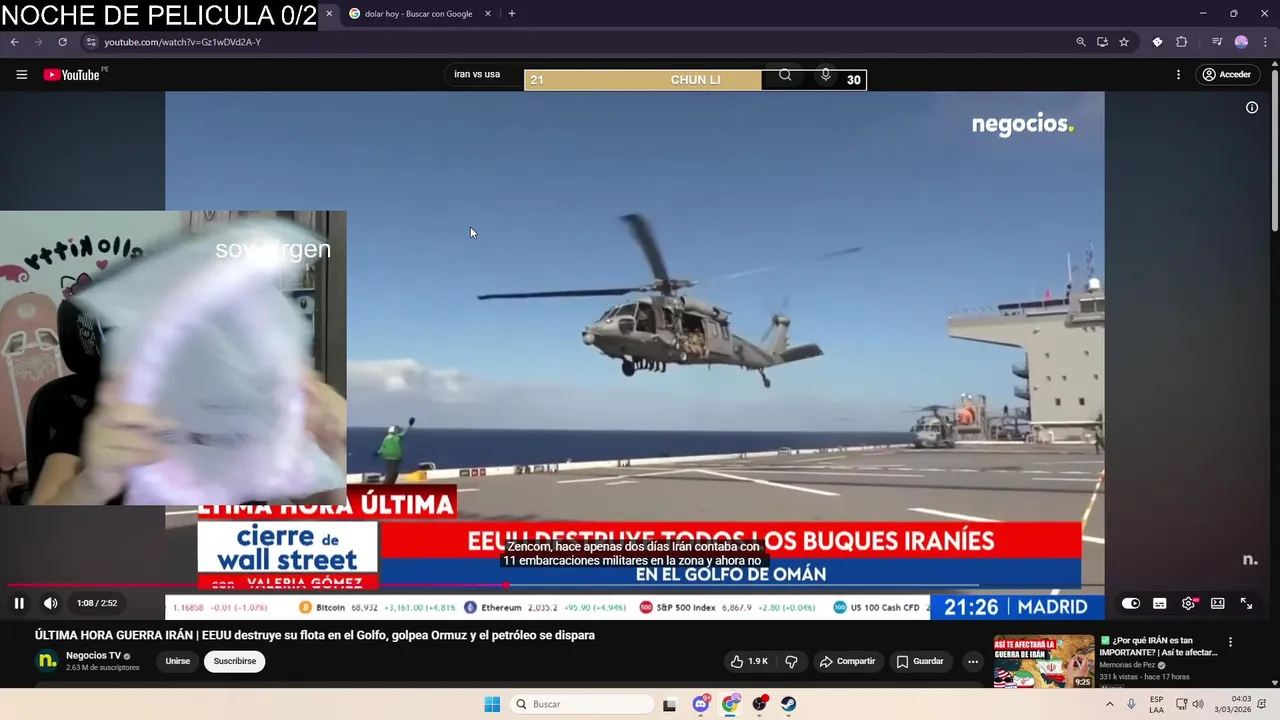Save the video with Guardar
Screen dimensions: 1280x720
(920, 661)
